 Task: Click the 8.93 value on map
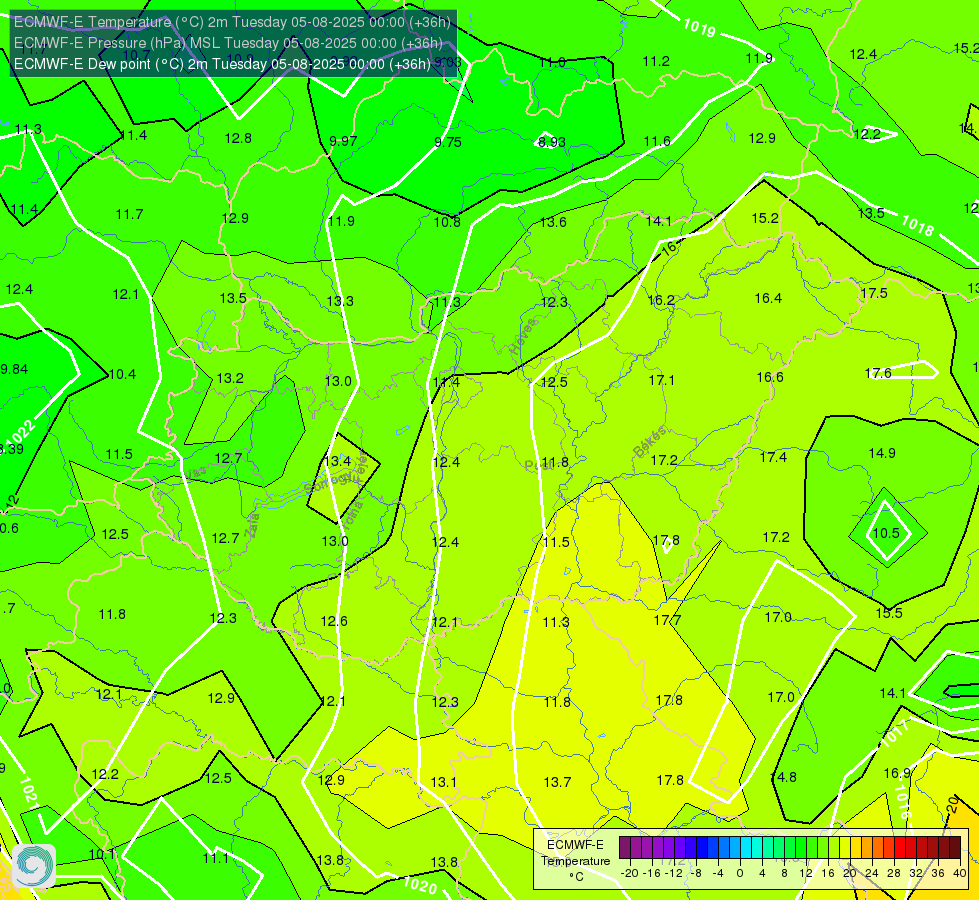pos(552,142)
